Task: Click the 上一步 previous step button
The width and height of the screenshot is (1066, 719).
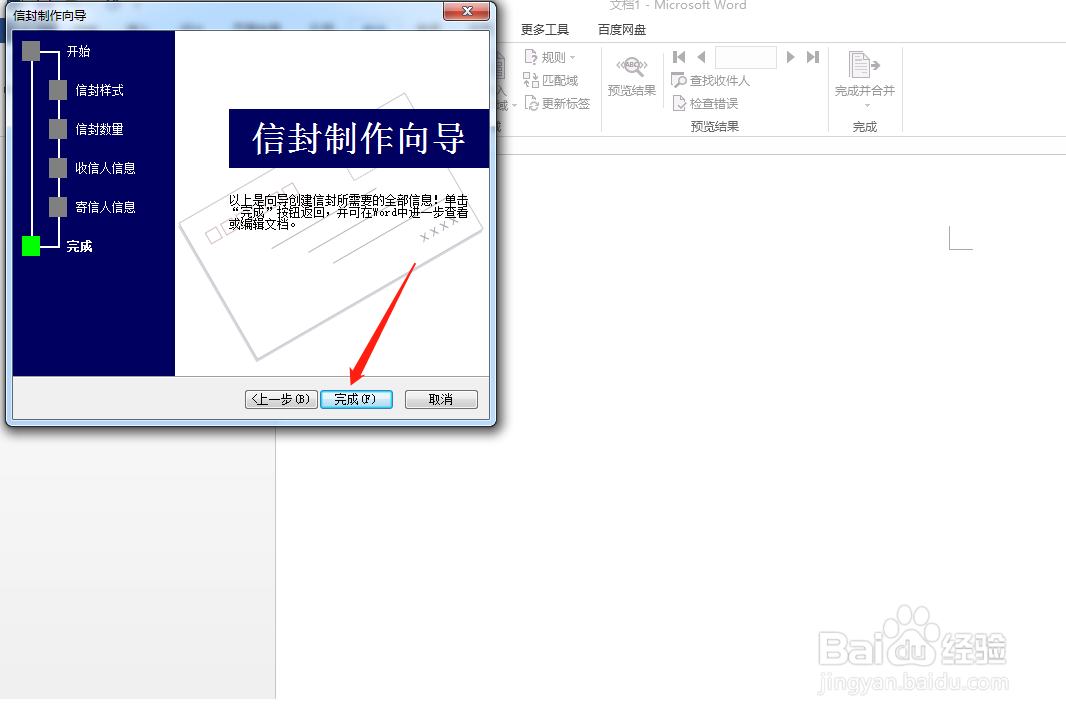Action: coord(280,399)
